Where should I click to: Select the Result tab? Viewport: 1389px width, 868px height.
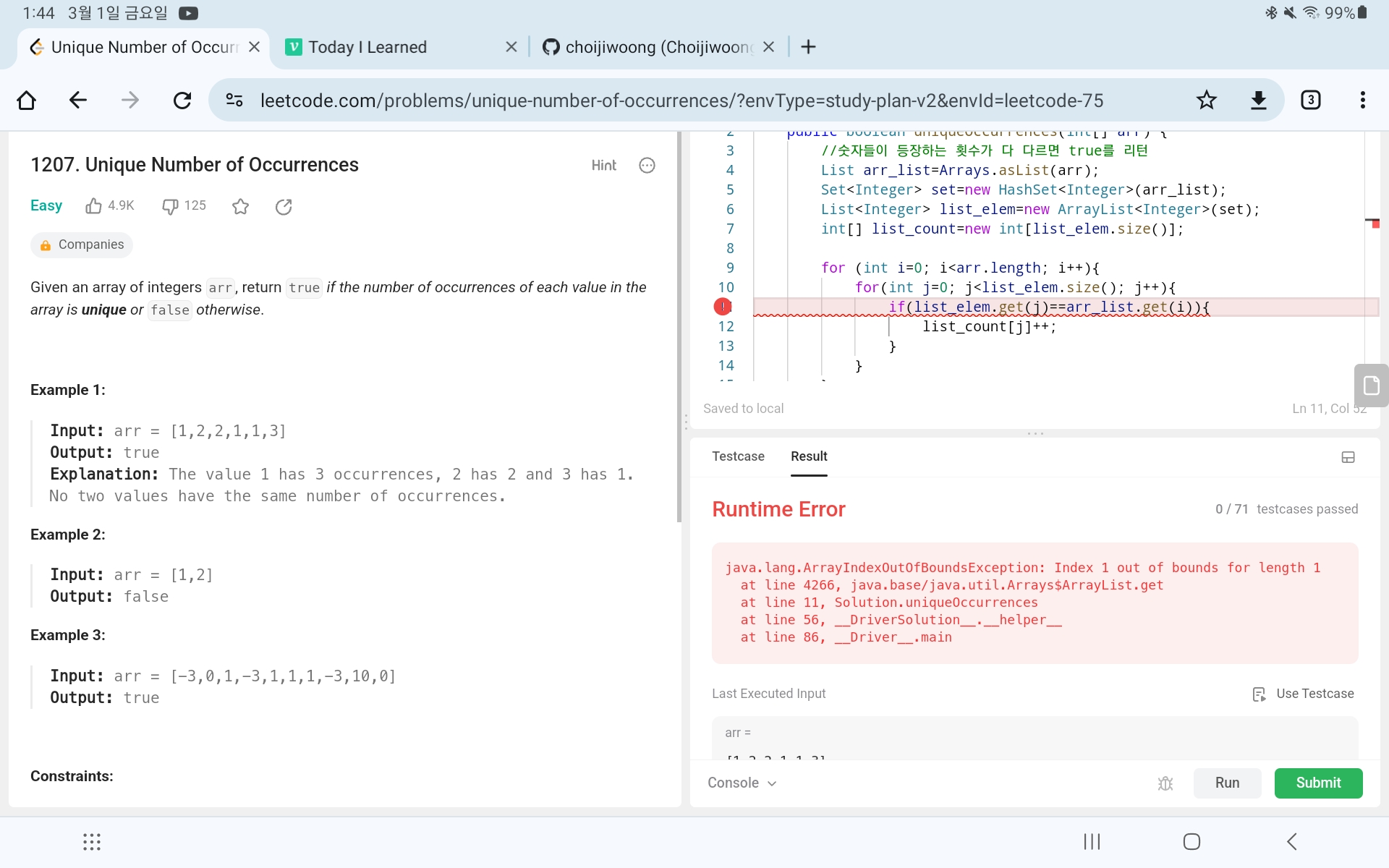click(809, 456)
